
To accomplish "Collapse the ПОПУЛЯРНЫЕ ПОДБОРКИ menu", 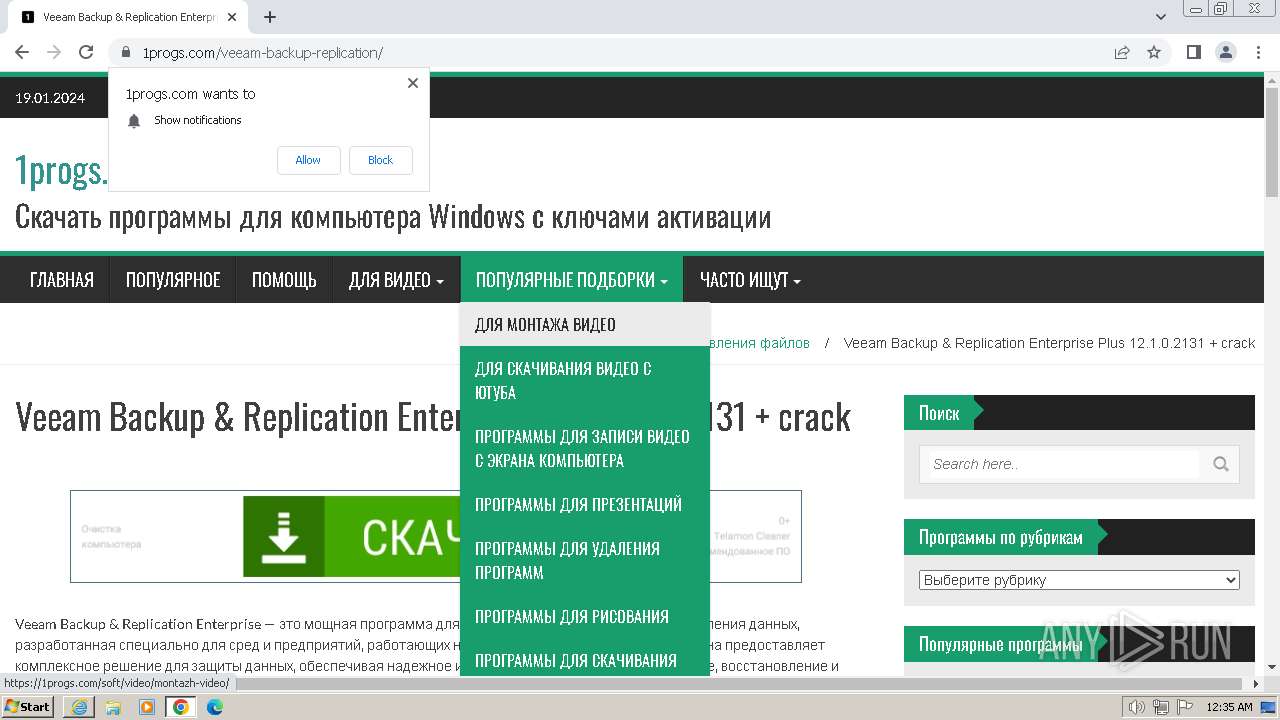I will pos(571,280).
